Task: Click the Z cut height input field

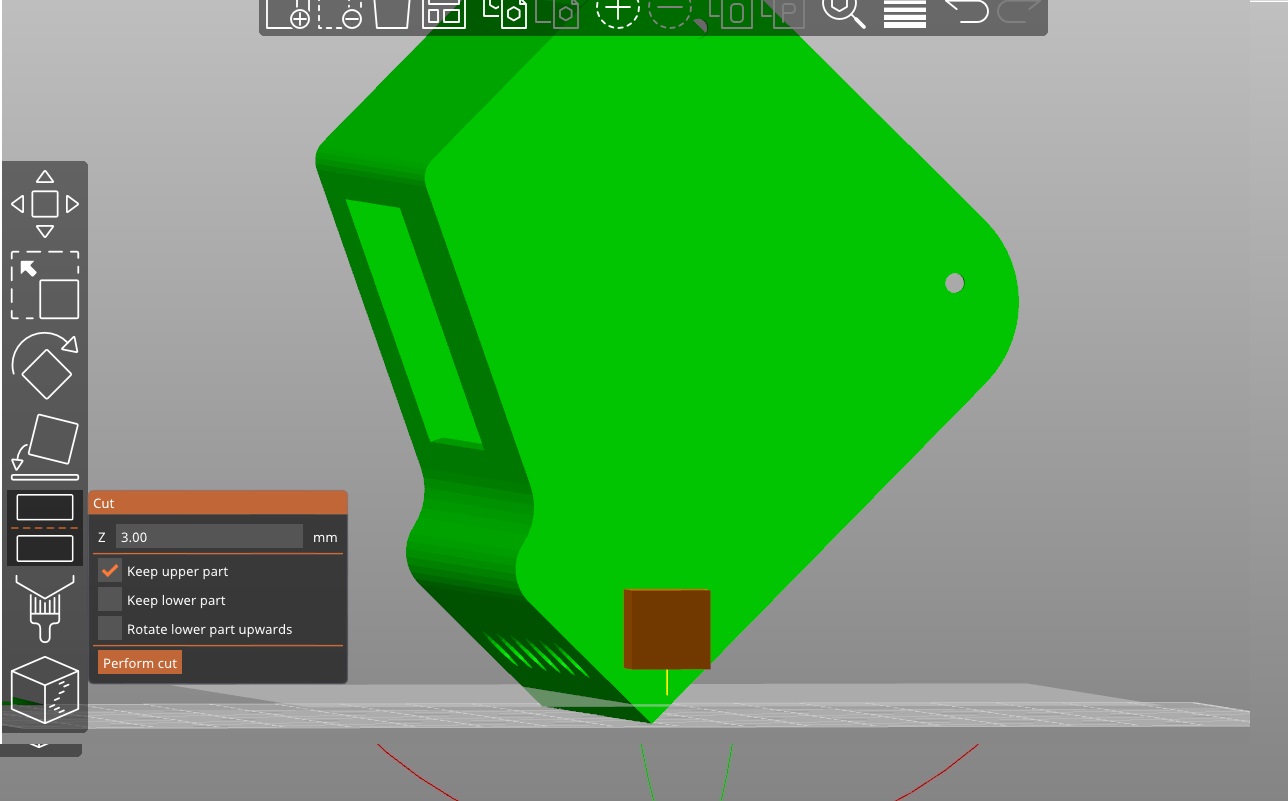Action: click(x=209, y=537)
